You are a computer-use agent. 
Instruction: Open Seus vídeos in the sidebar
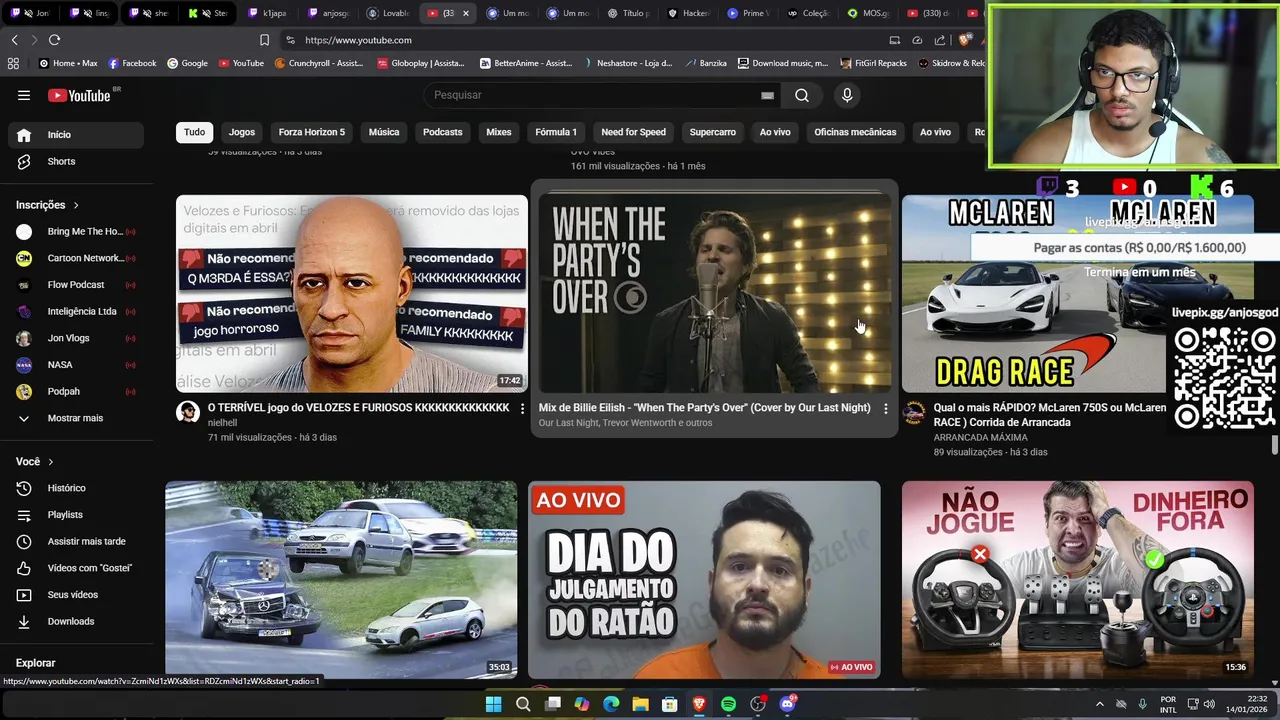coord(76,595)
